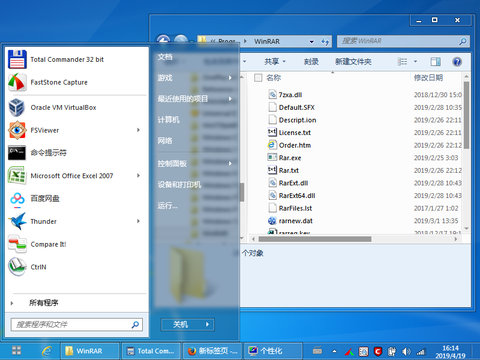The image size is (480, 360).
Task: Click the change view icon in Explorer toolbar
Action: [402, 62]
